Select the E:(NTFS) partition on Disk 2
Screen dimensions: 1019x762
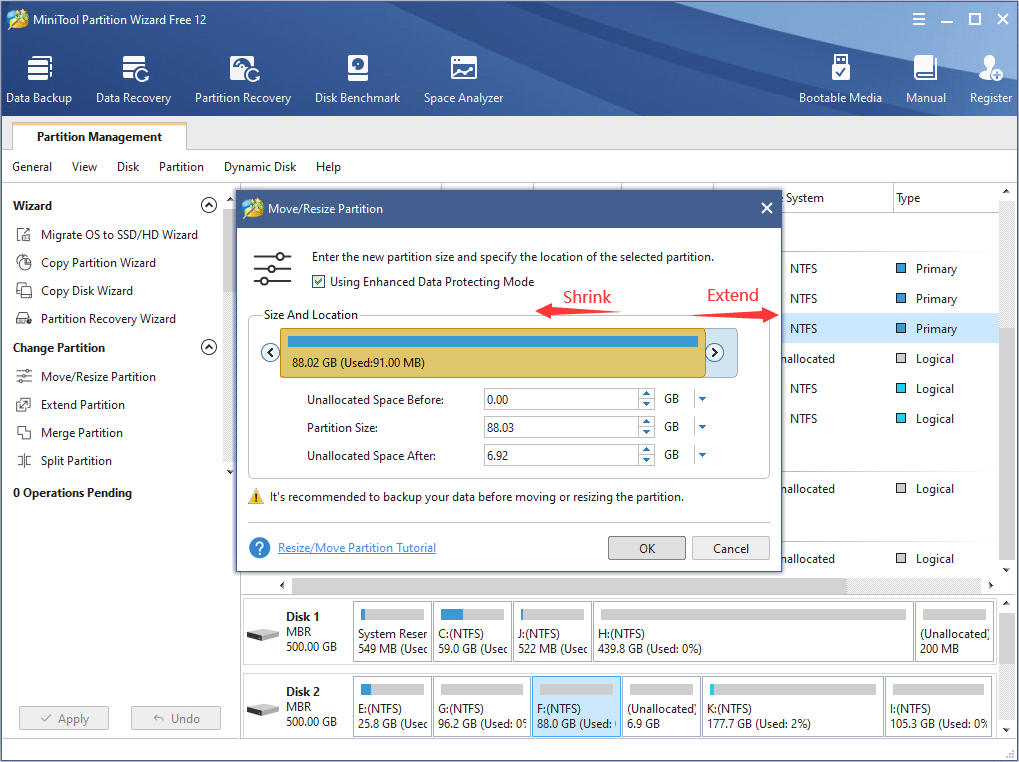pos(393,706)
